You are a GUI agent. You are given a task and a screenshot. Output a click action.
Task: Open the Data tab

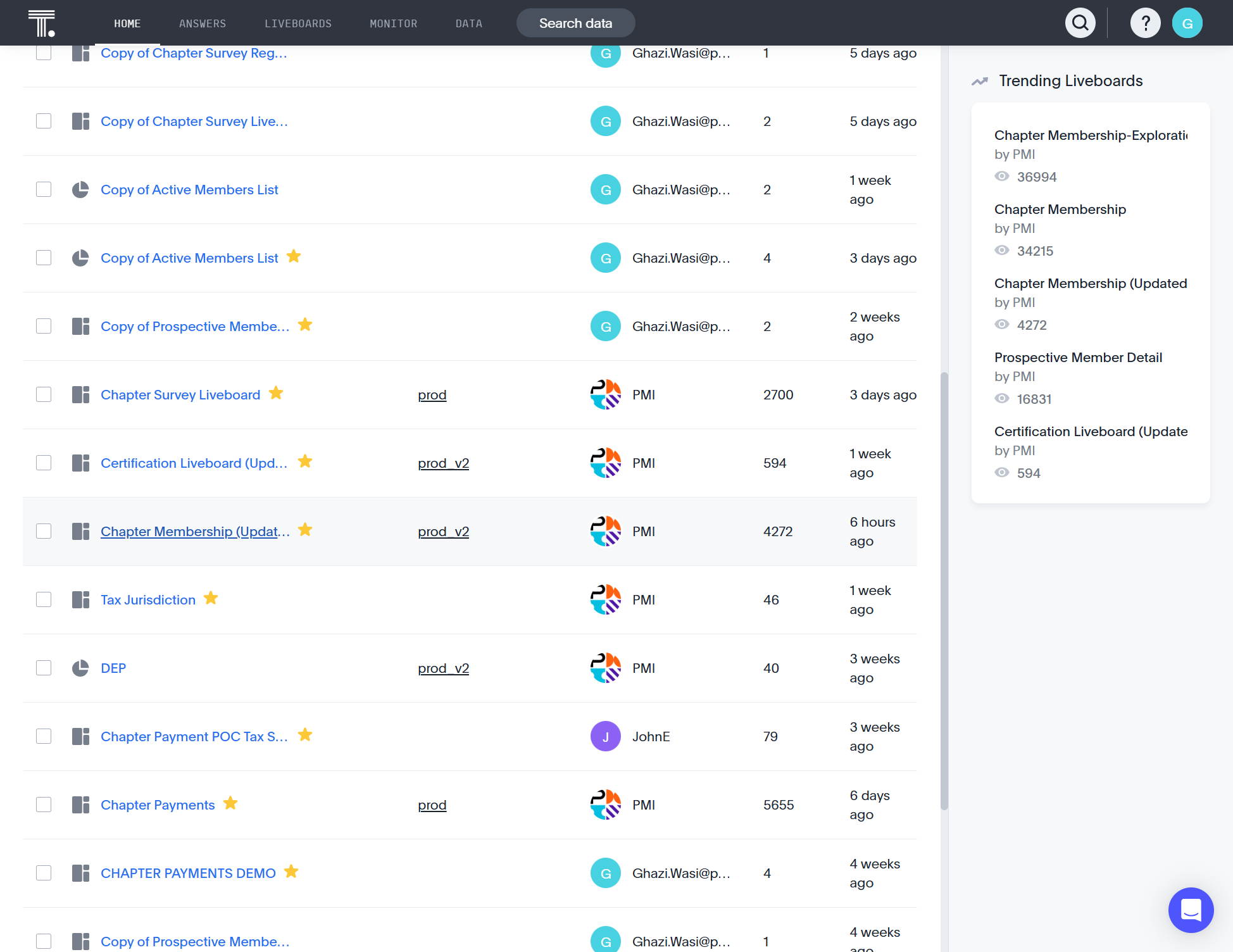pos(469,23)
